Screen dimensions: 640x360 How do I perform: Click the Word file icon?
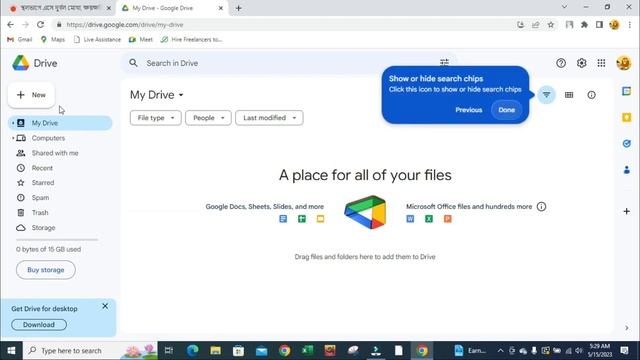410,219
